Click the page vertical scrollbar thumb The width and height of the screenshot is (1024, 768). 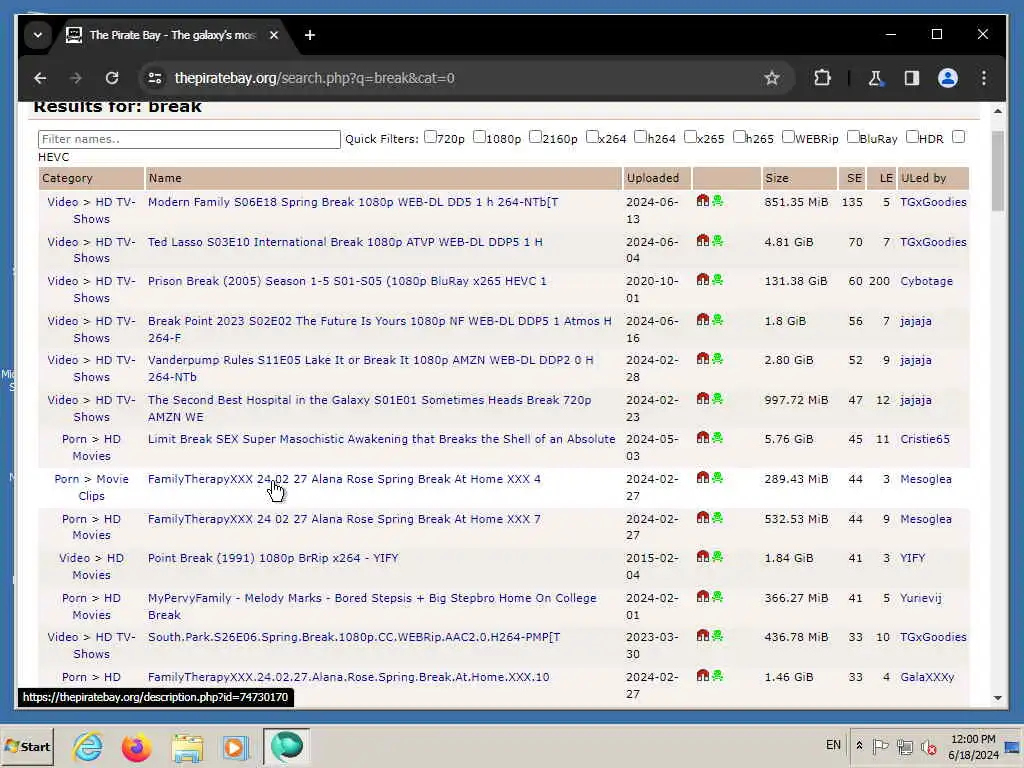(997, 171)
